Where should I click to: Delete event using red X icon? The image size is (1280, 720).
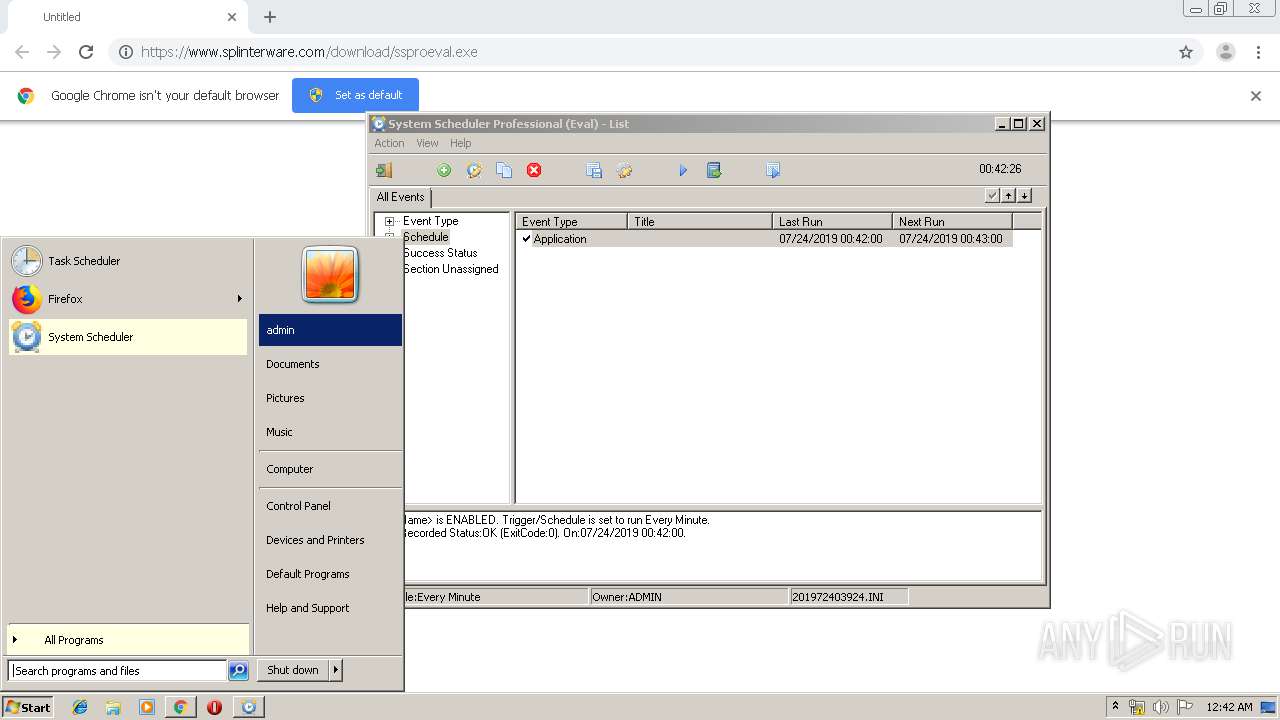(534, 171)
